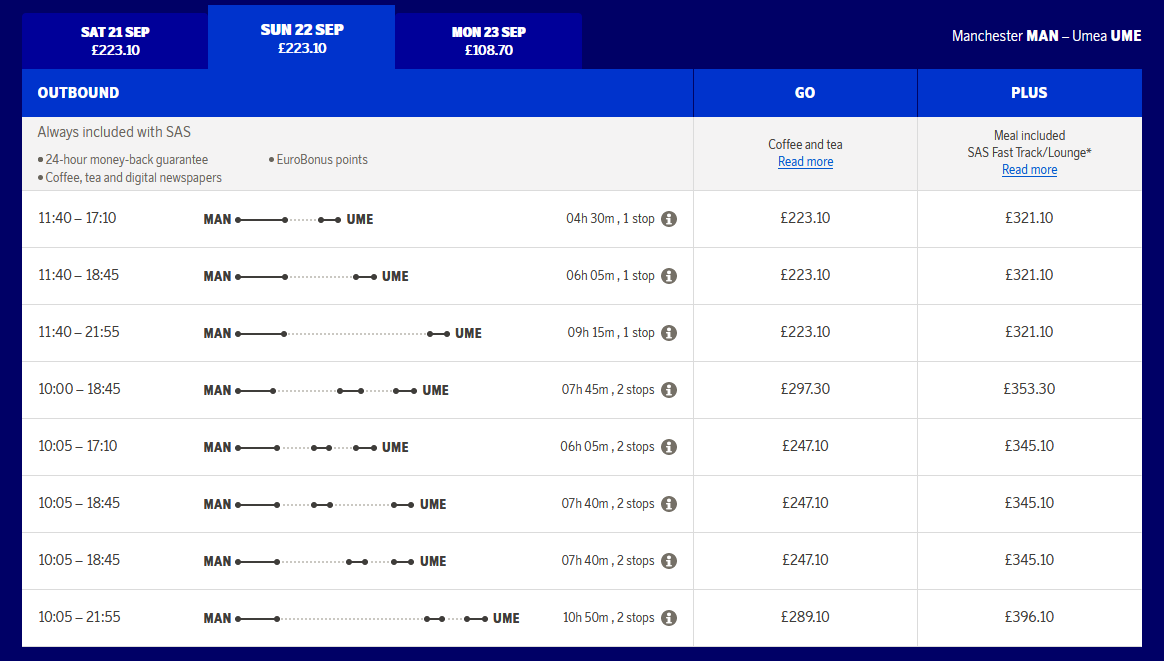Click route diagram of 11:40 – 21:55 flight

click(342, 333)
